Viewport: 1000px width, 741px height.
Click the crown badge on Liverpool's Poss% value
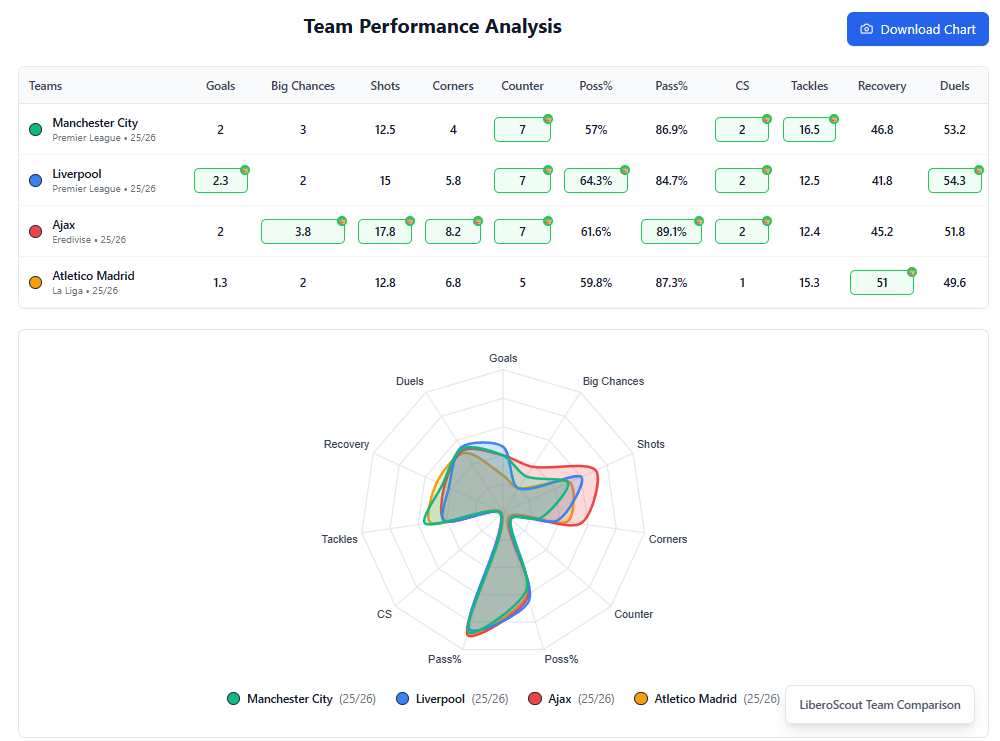coord(624,170)
